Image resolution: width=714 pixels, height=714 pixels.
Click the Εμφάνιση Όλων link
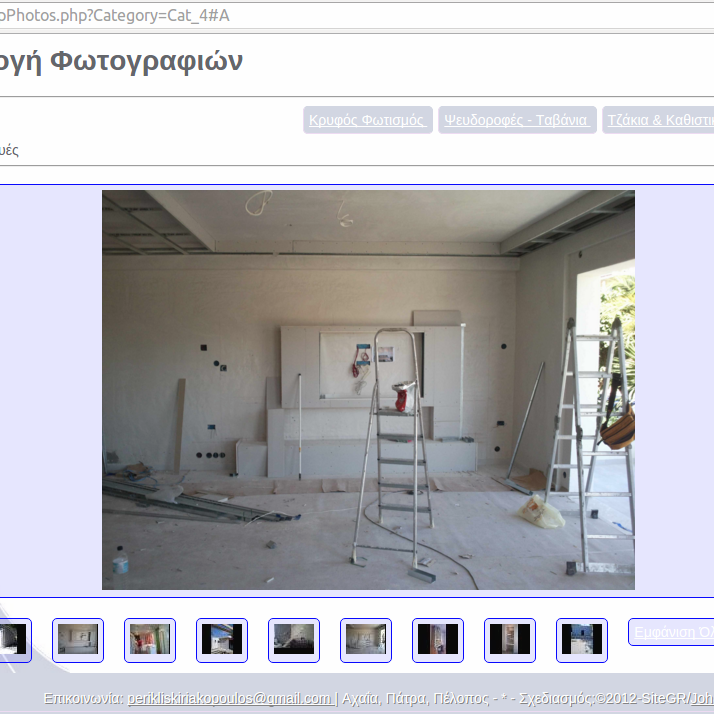coord(671,632)
